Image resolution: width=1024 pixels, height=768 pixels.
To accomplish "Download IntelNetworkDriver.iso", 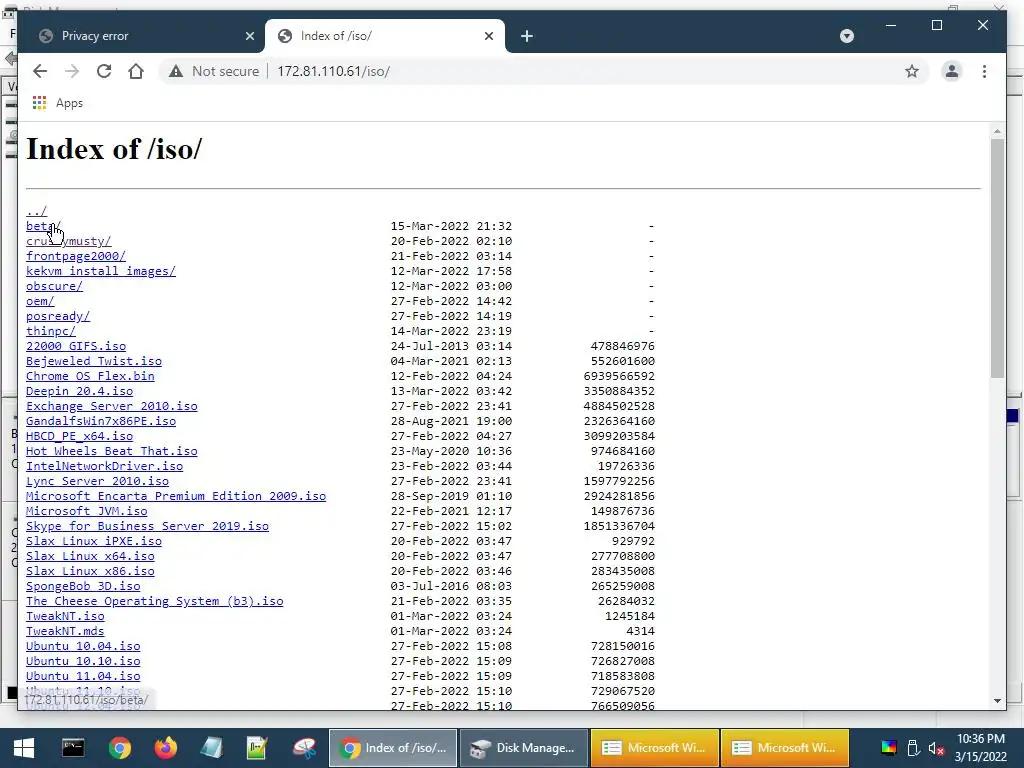I will pos(104,466).
